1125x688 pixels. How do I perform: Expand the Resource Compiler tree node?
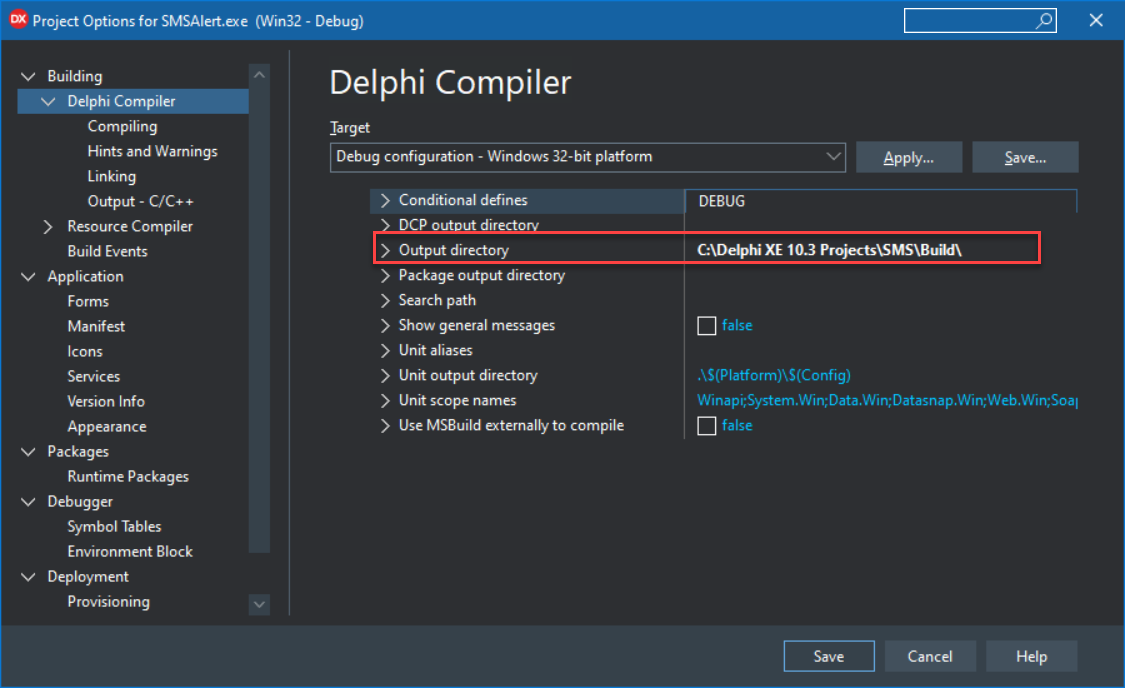coord(47,226)
